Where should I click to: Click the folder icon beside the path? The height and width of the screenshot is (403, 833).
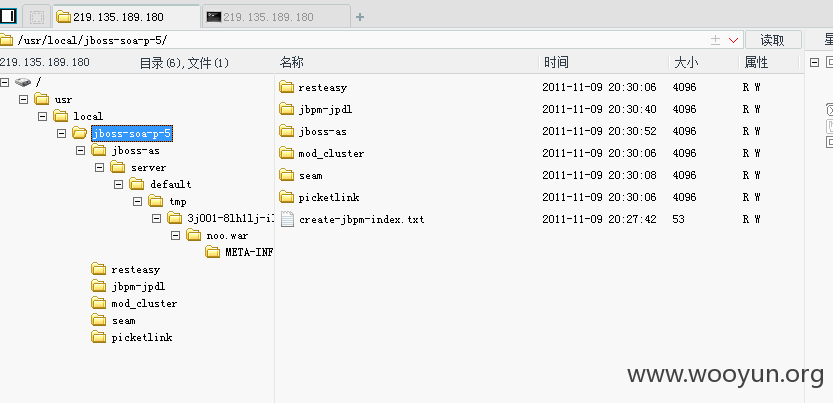[x=6, y=40]
